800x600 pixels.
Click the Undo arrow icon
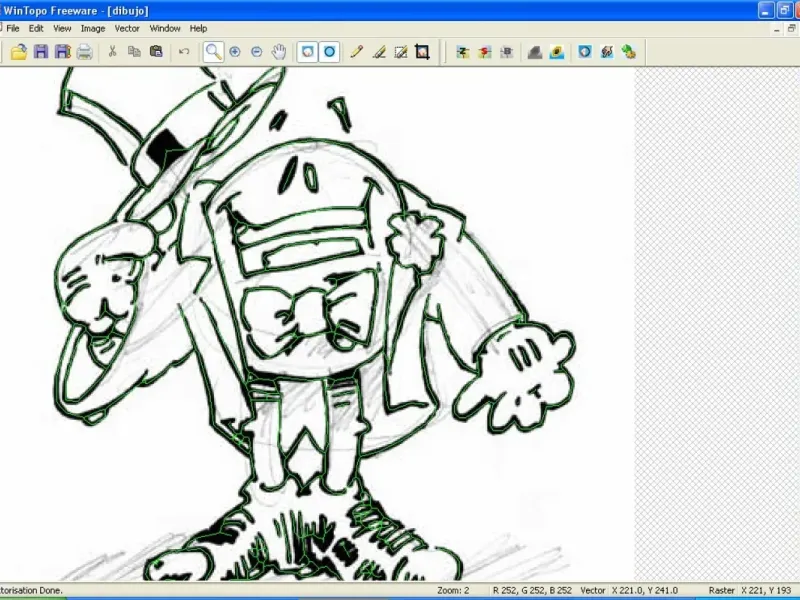(x=184, y=52)
